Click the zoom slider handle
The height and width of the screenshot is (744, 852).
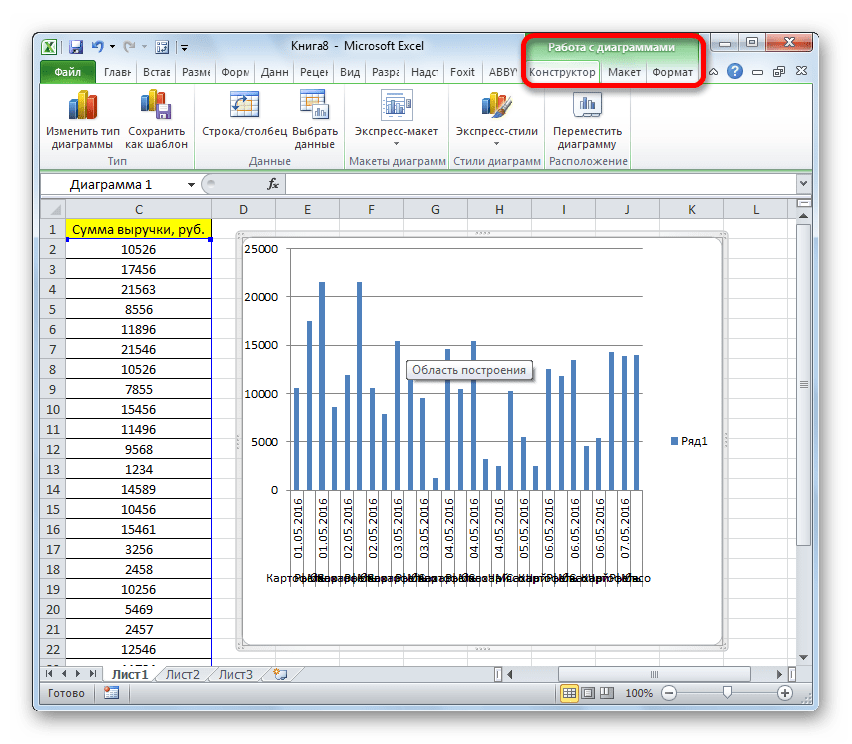[x=727, y=693]
